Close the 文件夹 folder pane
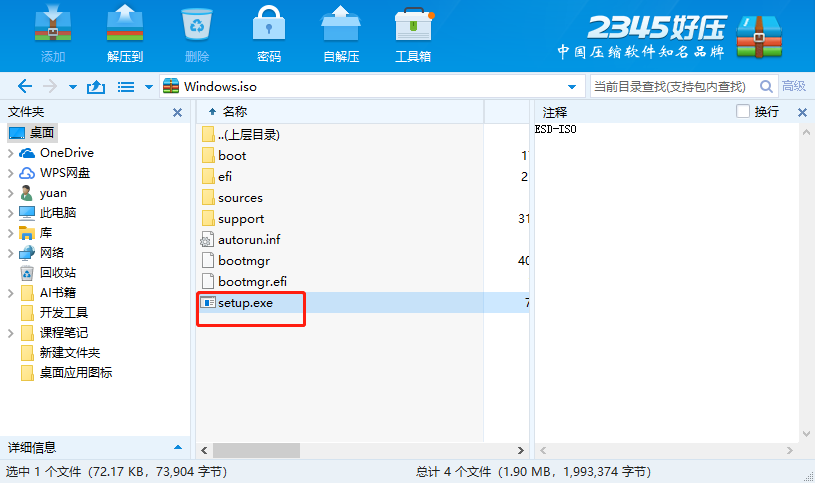Viewport: 815px width, 483px height. tap(177, 112)
